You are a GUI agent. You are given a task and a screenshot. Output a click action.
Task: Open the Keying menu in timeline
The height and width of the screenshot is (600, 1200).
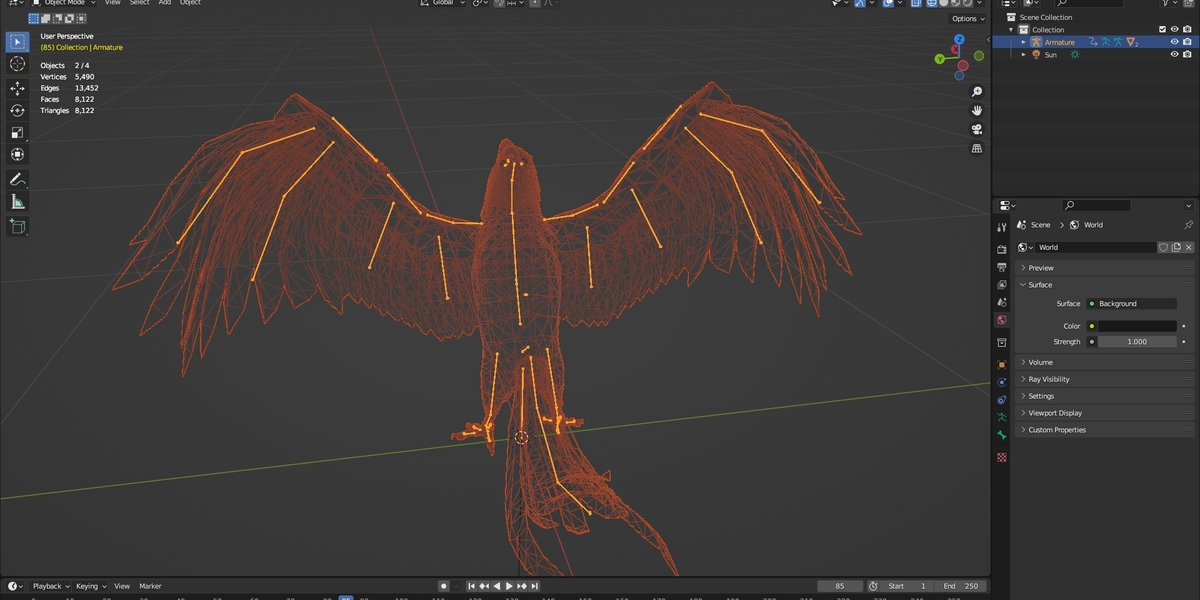90,586
